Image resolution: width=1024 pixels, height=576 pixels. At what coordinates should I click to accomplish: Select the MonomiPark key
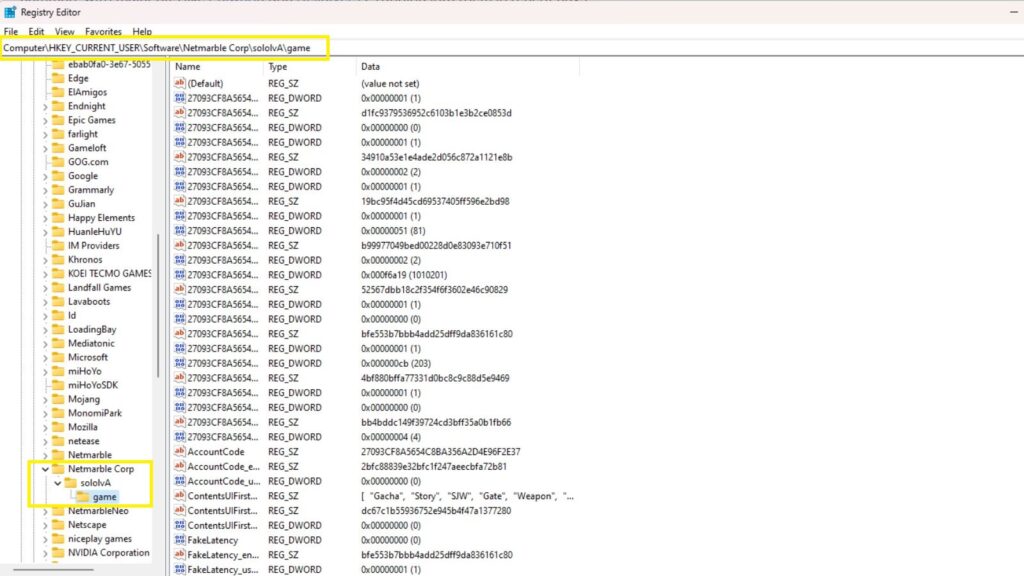point(95,413)
